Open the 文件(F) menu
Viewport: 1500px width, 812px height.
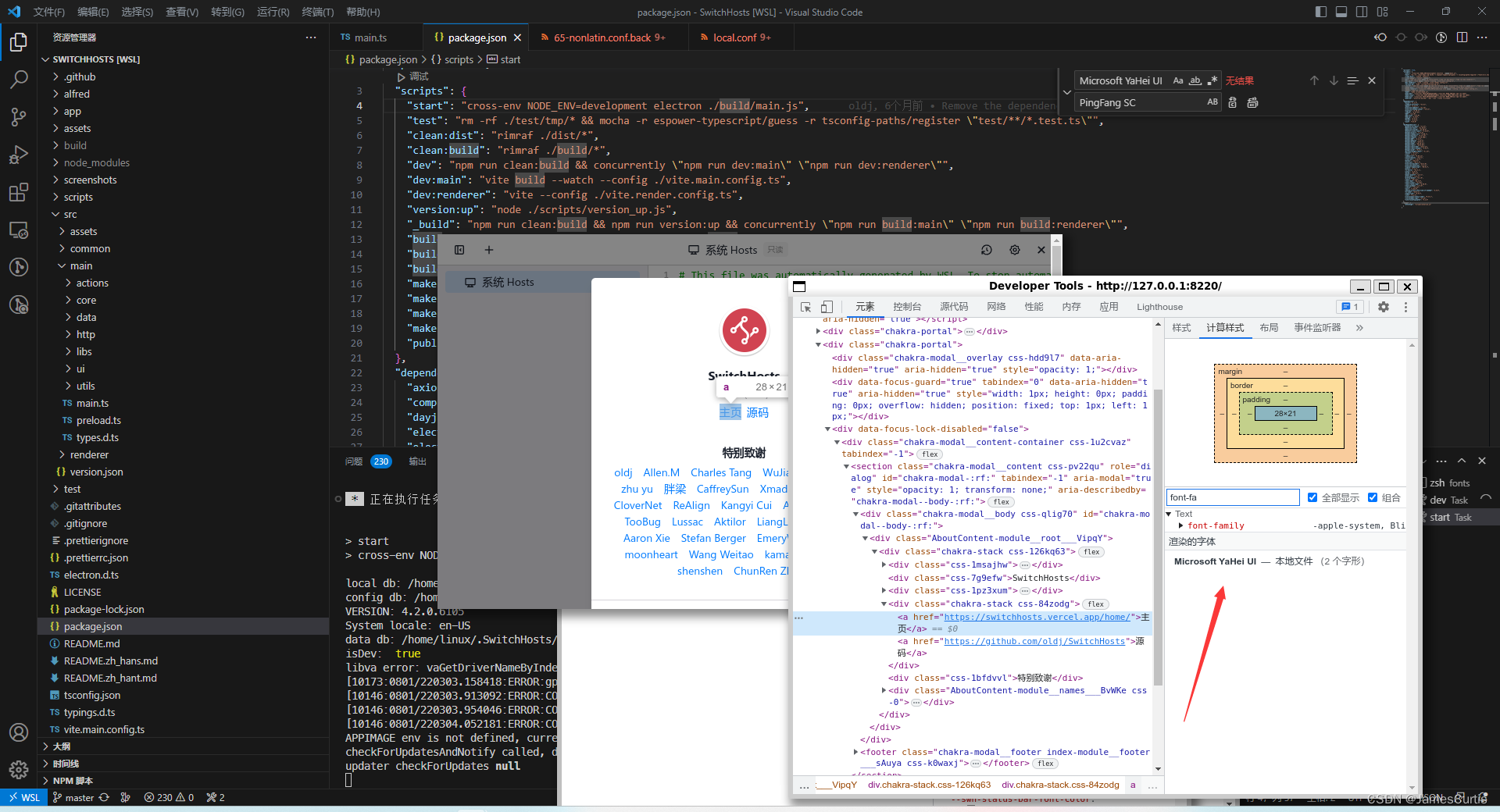48,12
